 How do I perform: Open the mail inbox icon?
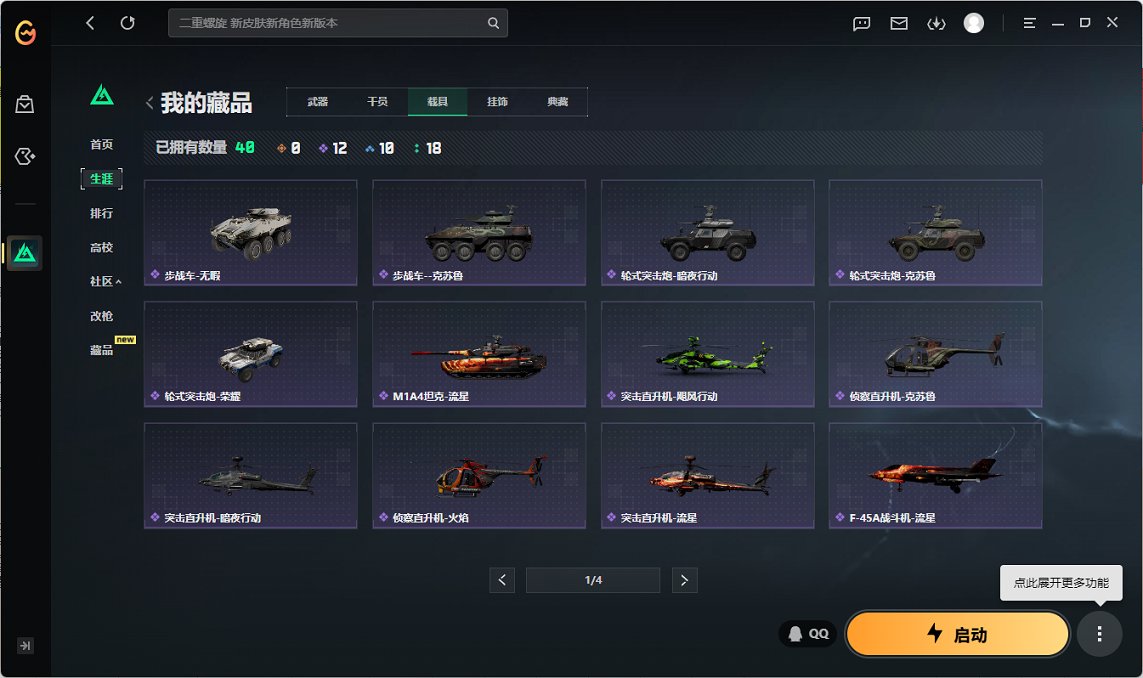899,23
